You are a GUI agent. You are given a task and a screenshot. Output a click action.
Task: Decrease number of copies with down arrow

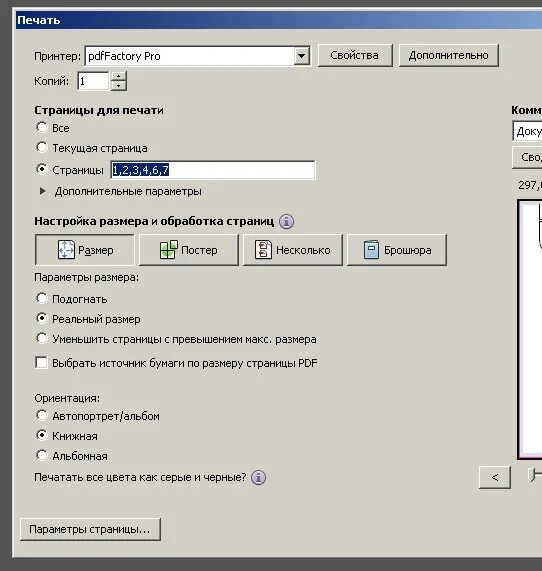(x=118, y=86)
